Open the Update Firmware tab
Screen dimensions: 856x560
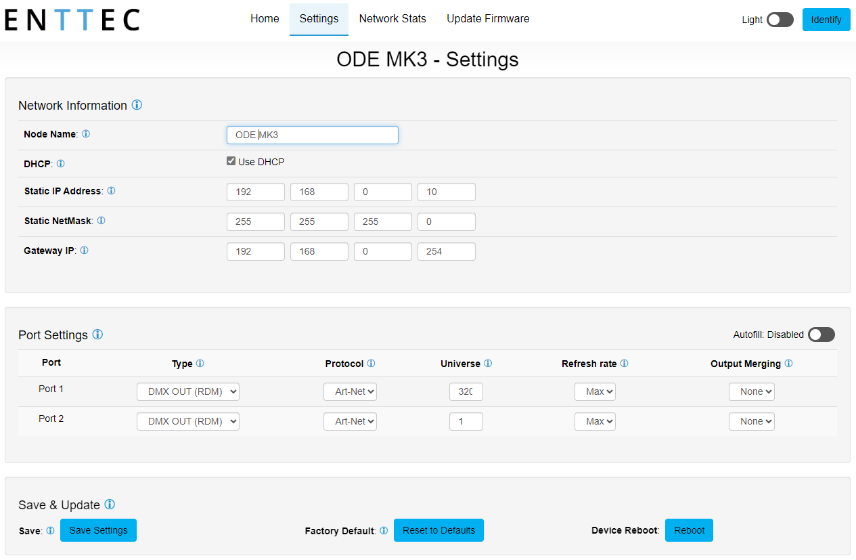[x=488, y=19]
